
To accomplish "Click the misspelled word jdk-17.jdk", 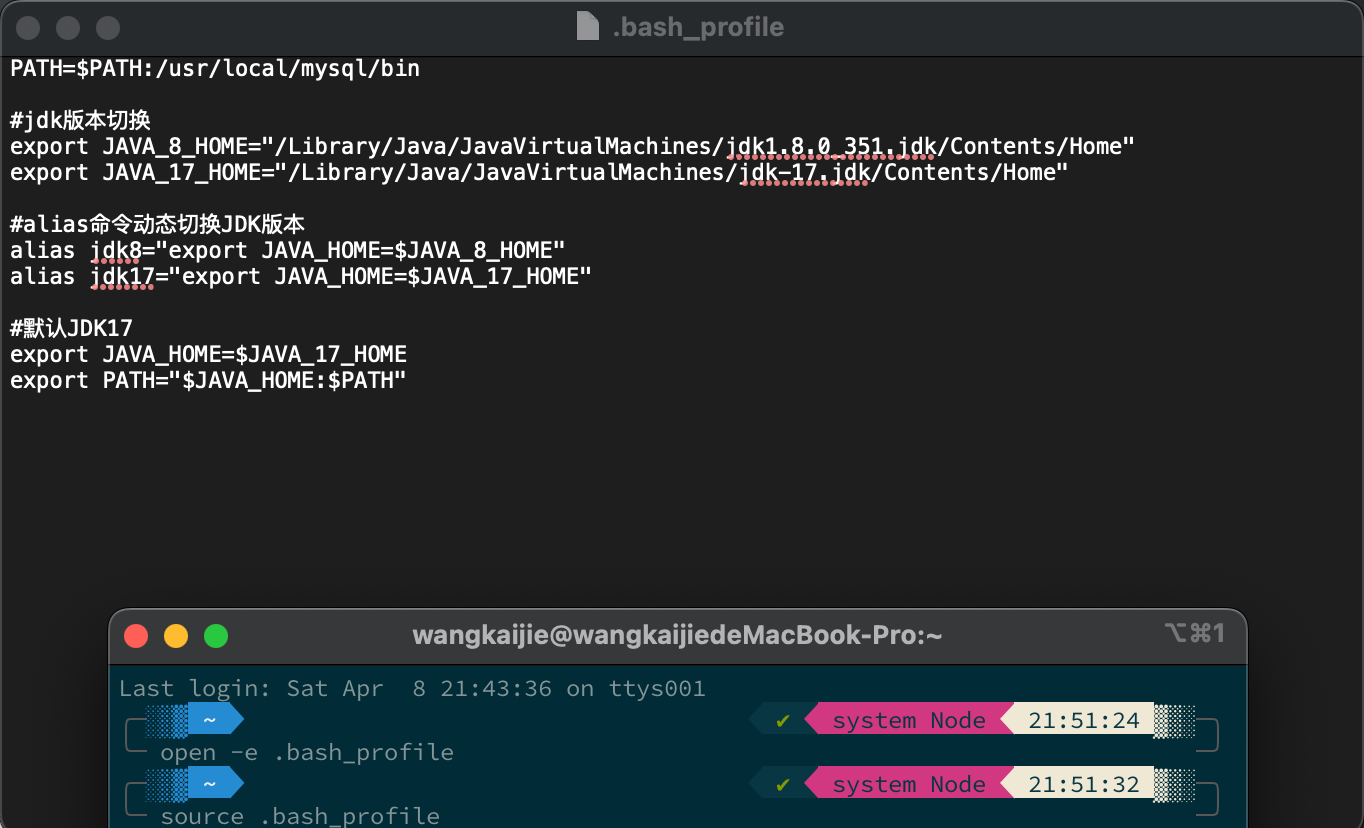I will (x=805, y=173).
